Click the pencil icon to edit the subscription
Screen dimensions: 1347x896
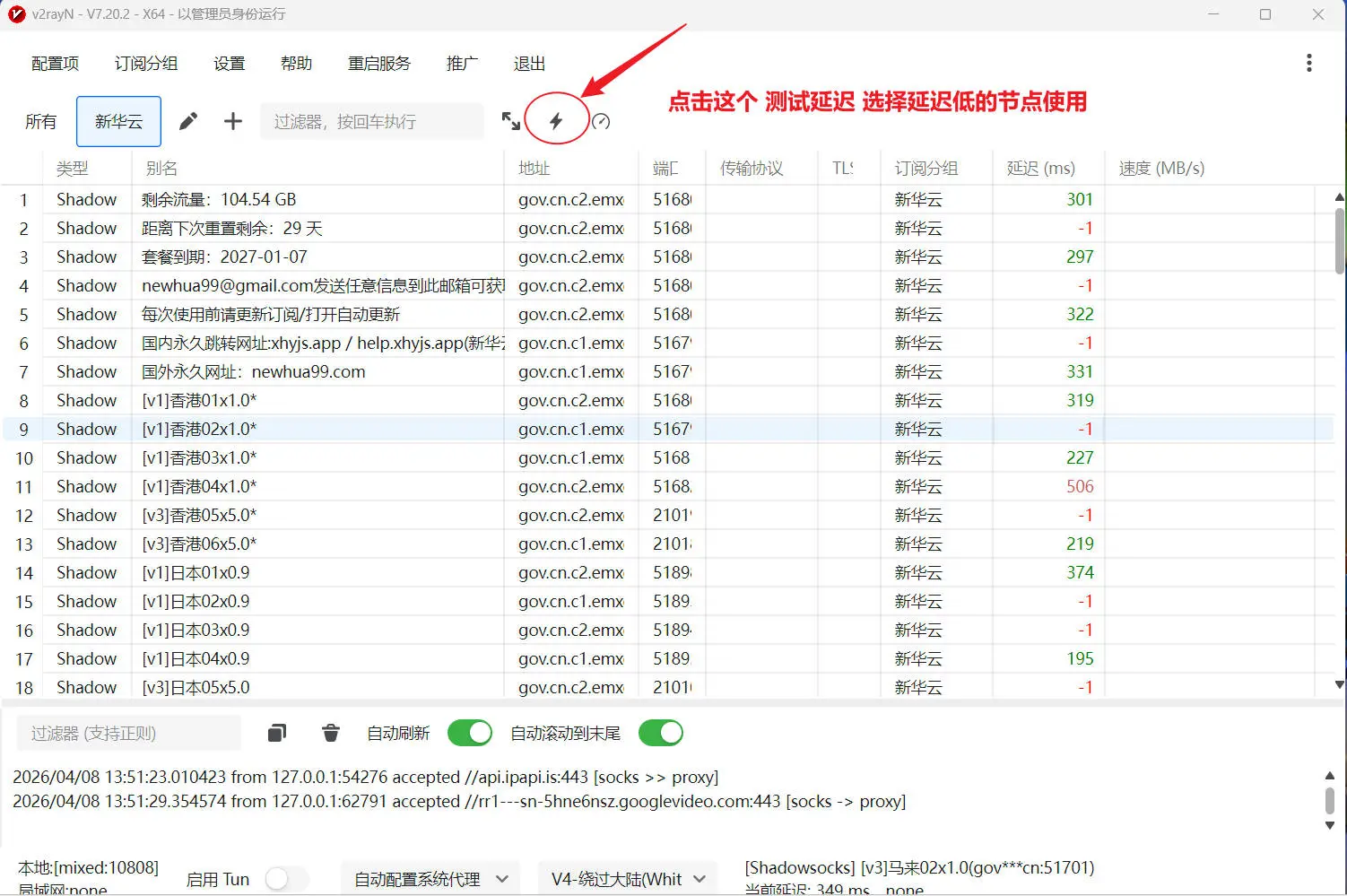pos(187,120)
